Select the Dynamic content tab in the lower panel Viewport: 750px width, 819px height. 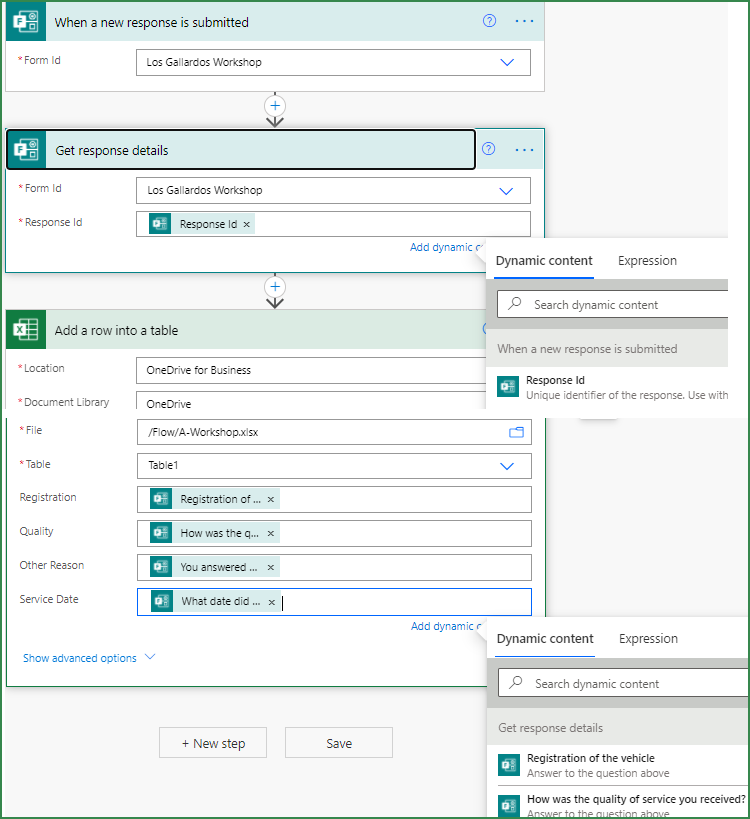(x=545, y=639)
